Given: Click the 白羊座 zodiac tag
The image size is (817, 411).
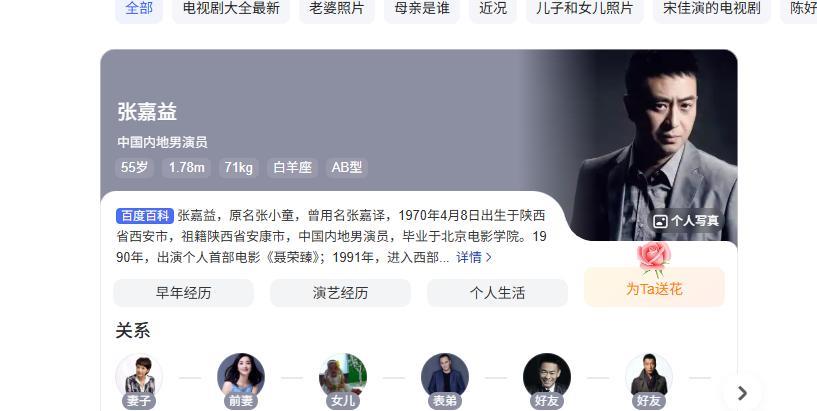Looking at the screenshot, I should (292, 168).
